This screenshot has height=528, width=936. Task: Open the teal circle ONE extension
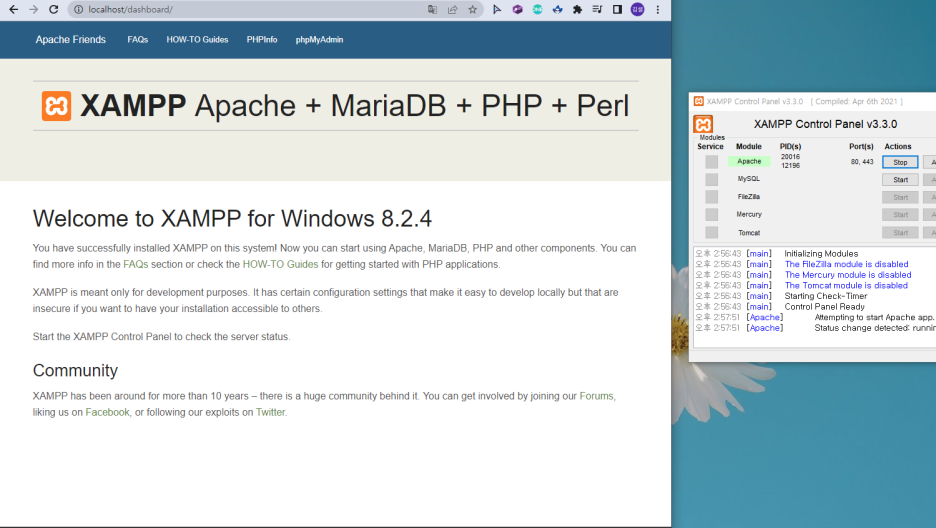tap(537, 10)
